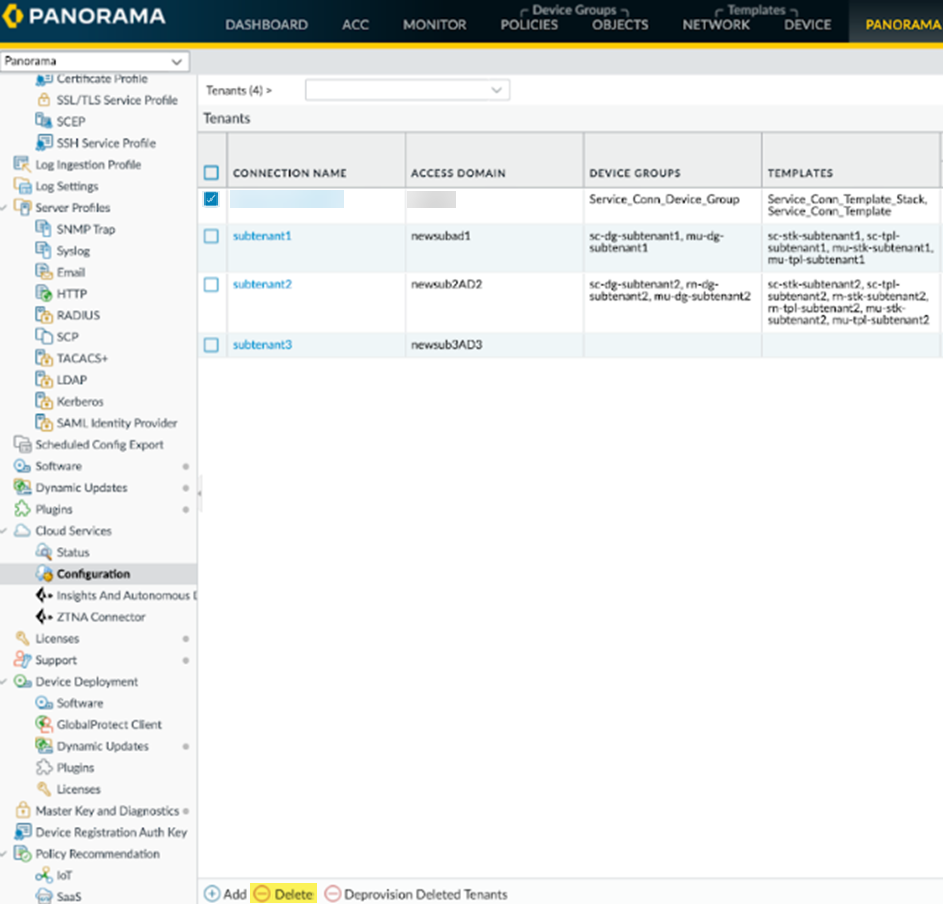Click the Scheduled Config Export icon
Screen dimensions: 943x904
(22, 444)
